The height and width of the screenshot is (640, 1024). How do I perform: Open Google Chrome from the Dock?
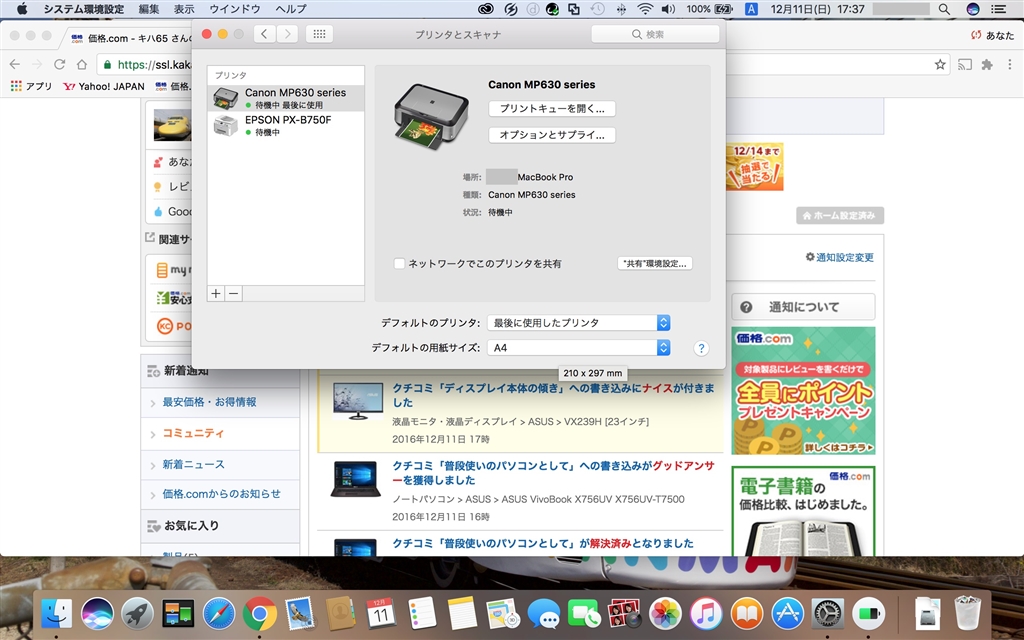(x=260, y=613)
